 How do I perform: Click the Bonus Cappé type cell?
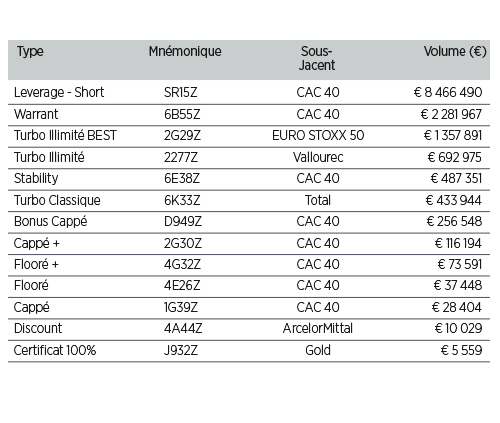pos(51,222)
